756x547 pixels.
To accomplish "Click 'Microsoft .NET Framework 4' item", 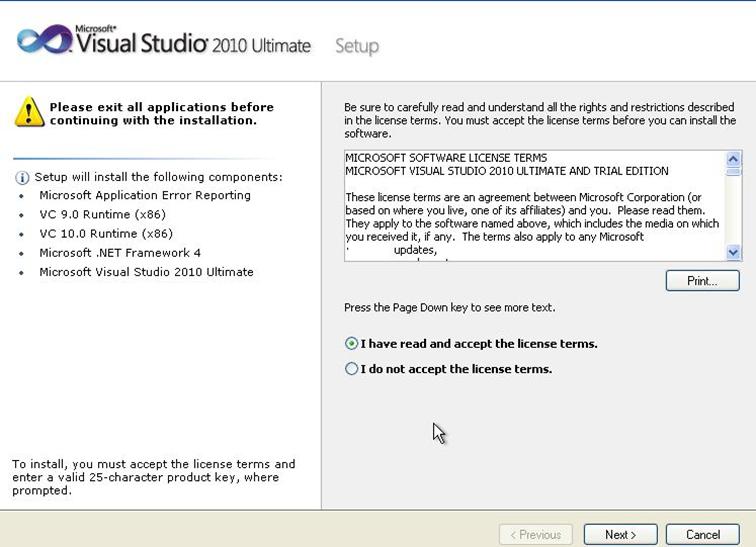I will (x=120, y=253).
